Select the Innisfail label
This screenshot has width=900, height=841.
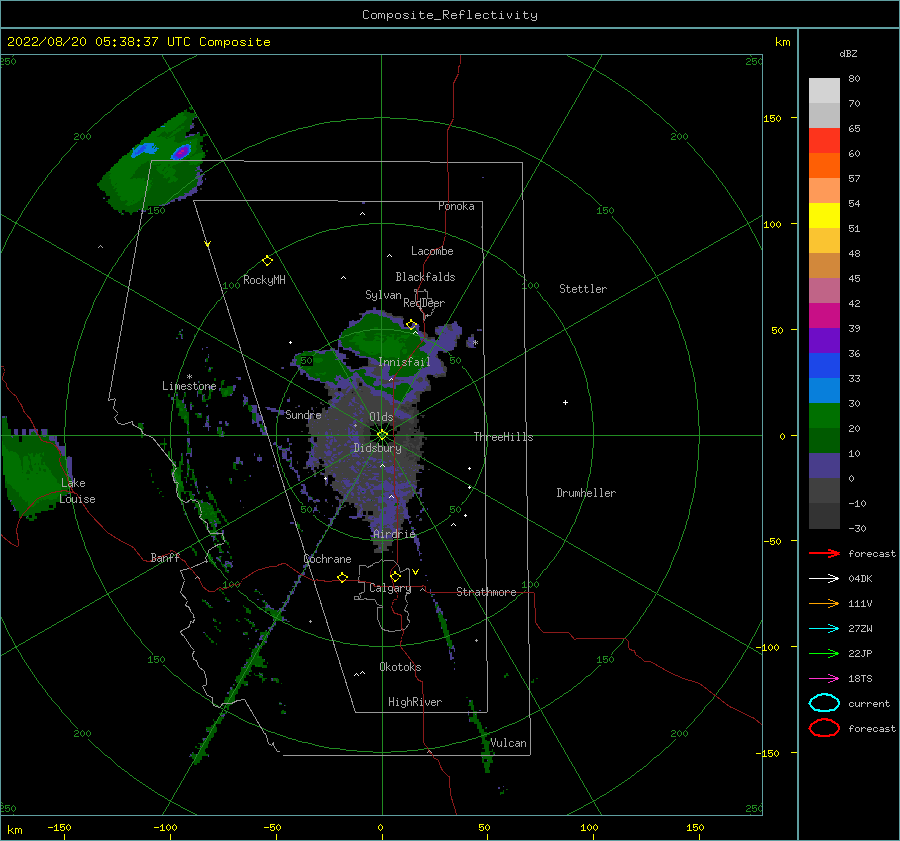click(404, 362)
